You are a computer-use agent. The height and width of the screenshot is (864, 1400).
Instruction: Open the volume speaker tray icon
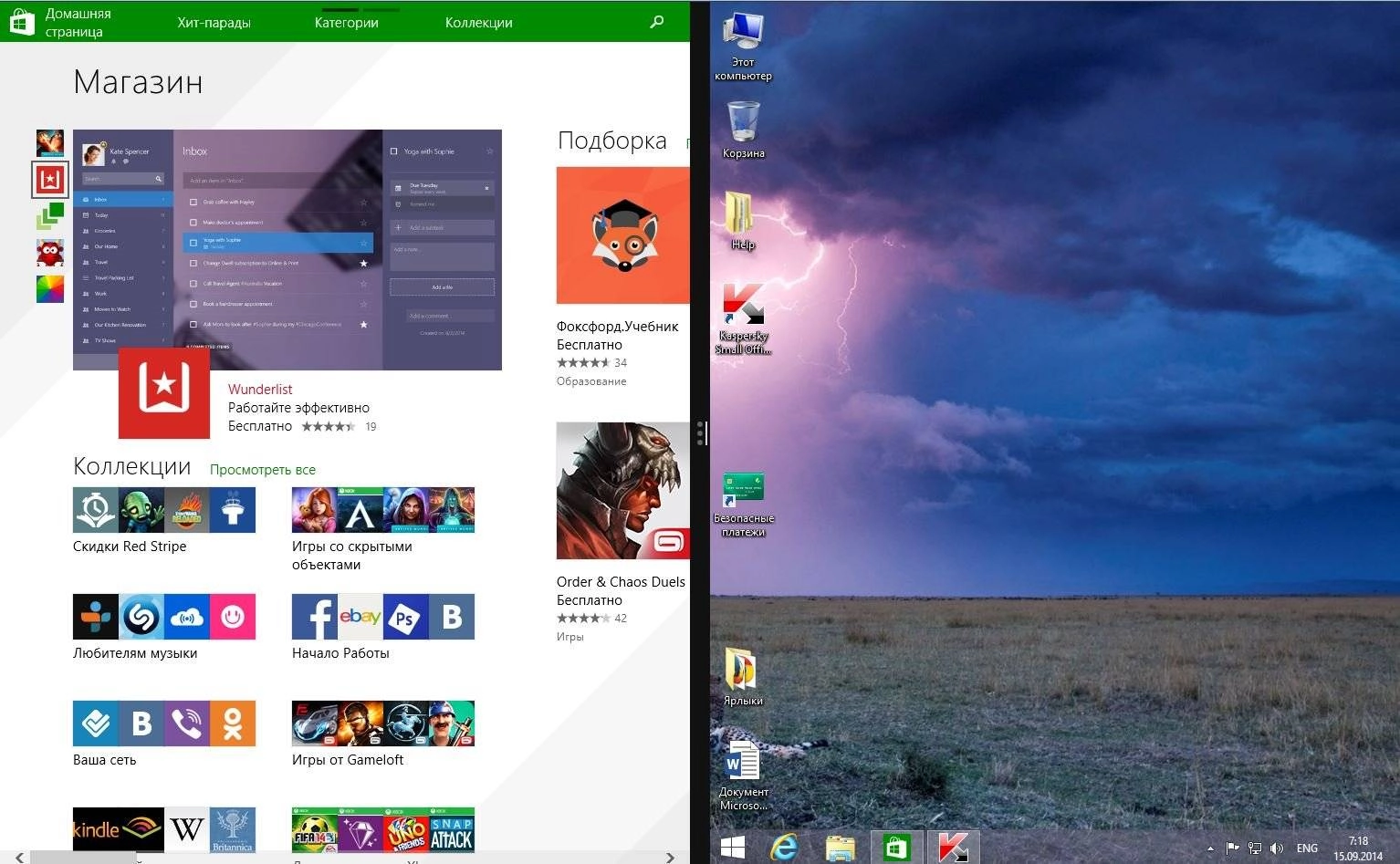click(x=1277, y=848)
